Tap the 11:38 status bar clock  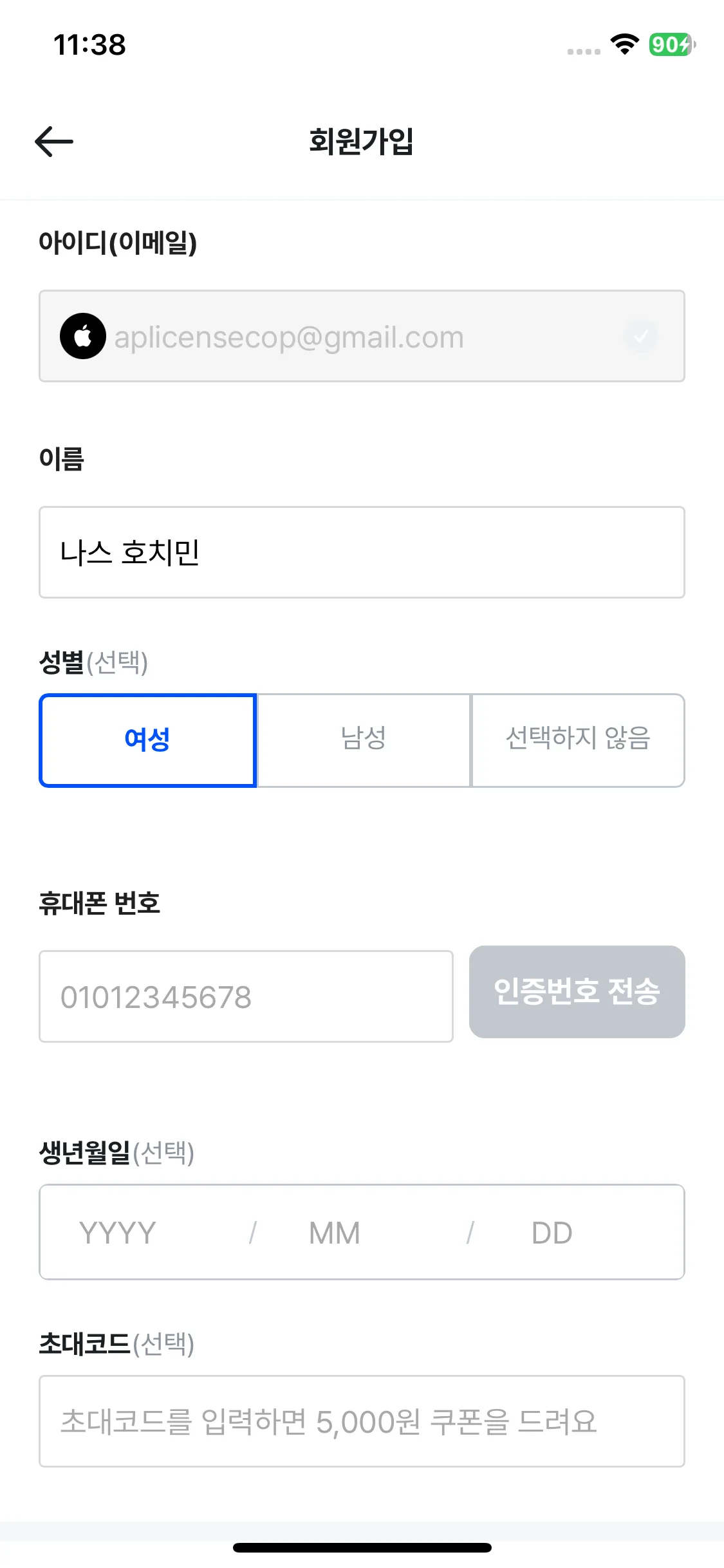click(89, 44)
